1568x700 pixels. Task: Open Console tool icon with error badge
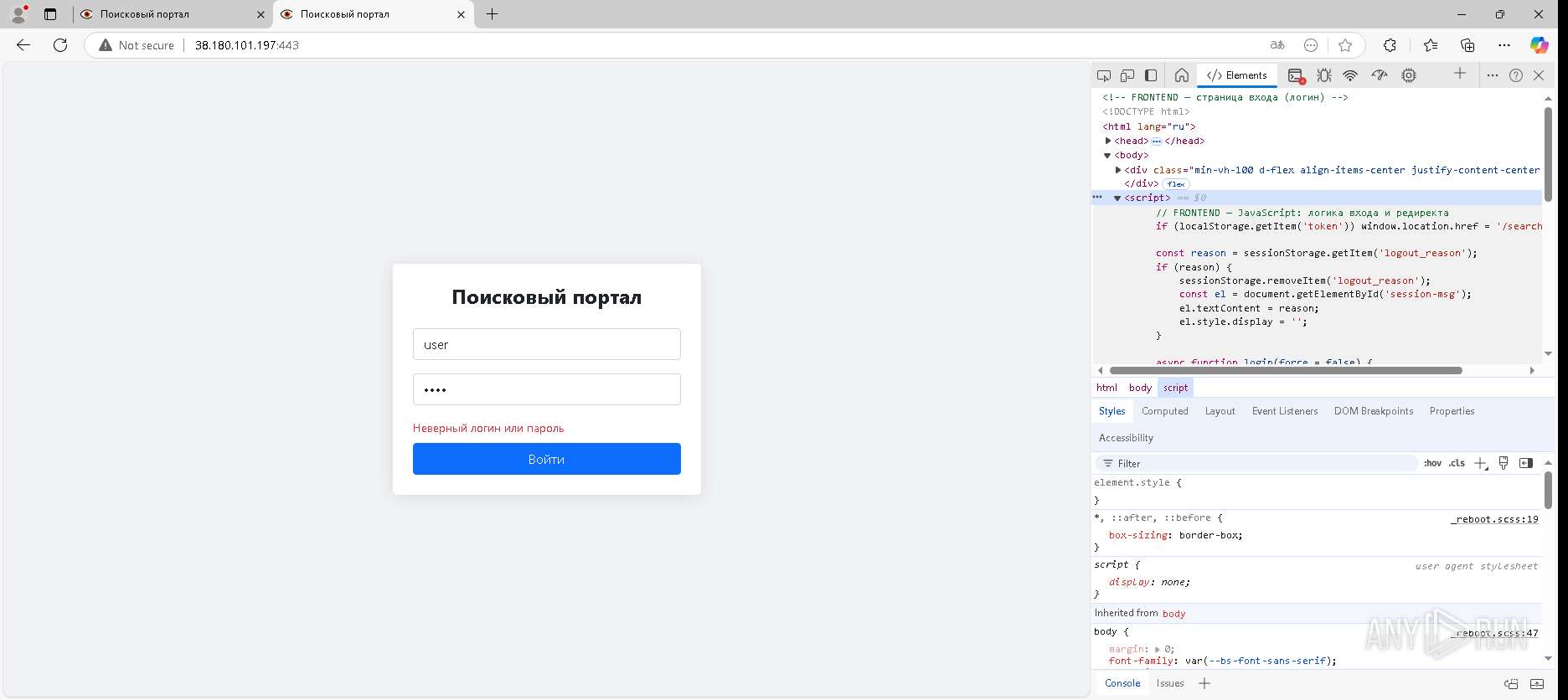click(1296, 75)
